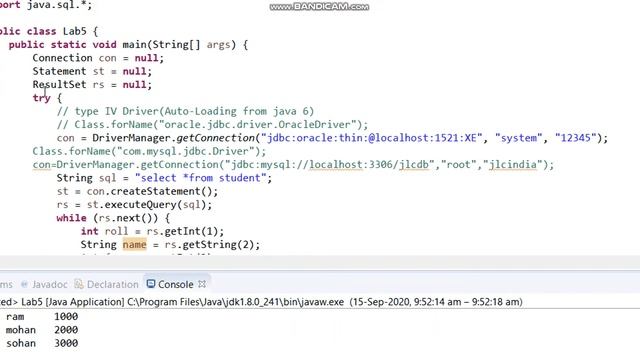Viewport: 640px width, 360px height.
Task: Click the "system" username string
Action: point(518,138)
